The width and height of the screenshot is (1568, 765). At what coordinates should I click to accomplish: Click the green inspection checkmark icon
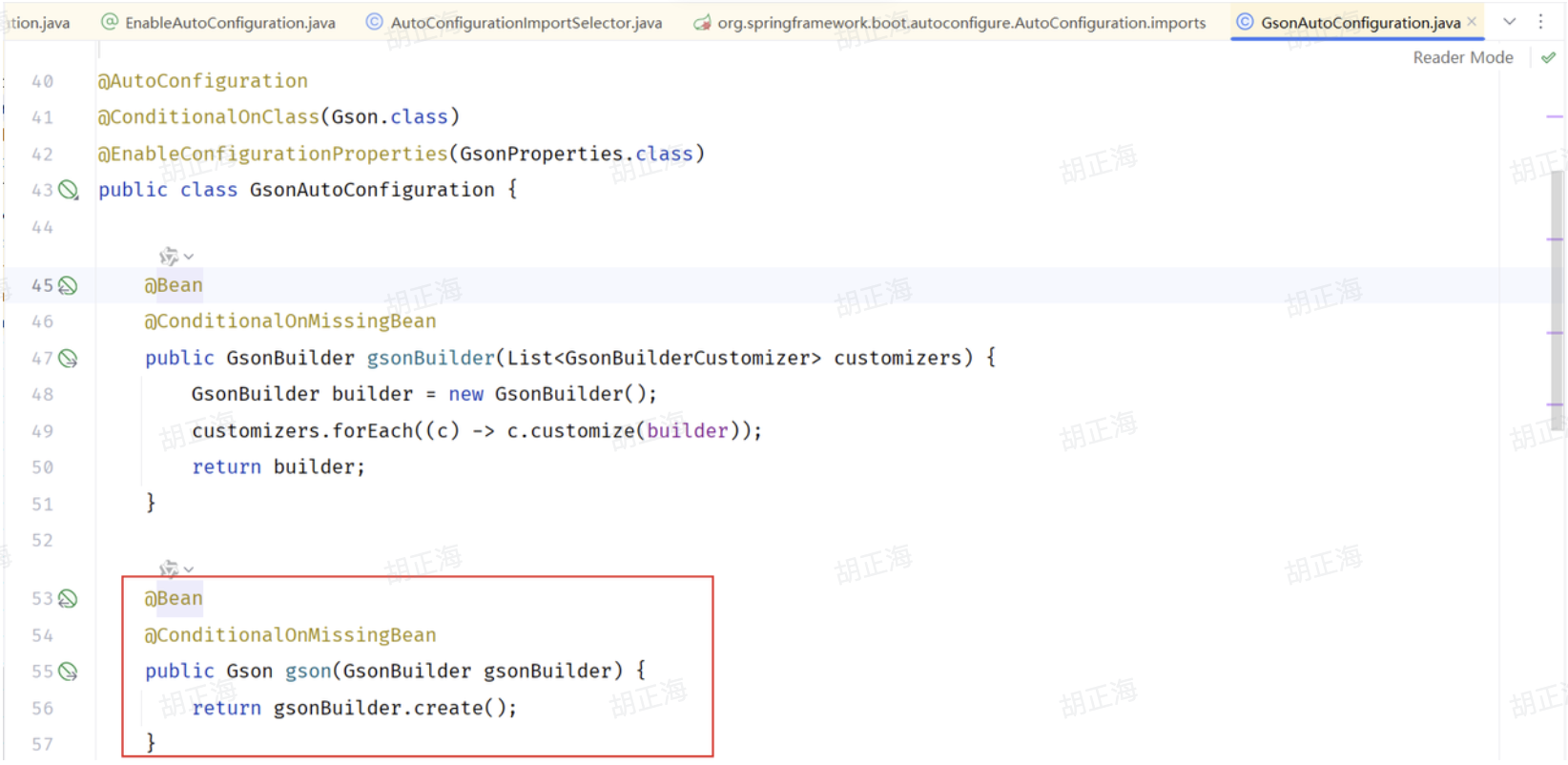tap(1548, 58)
